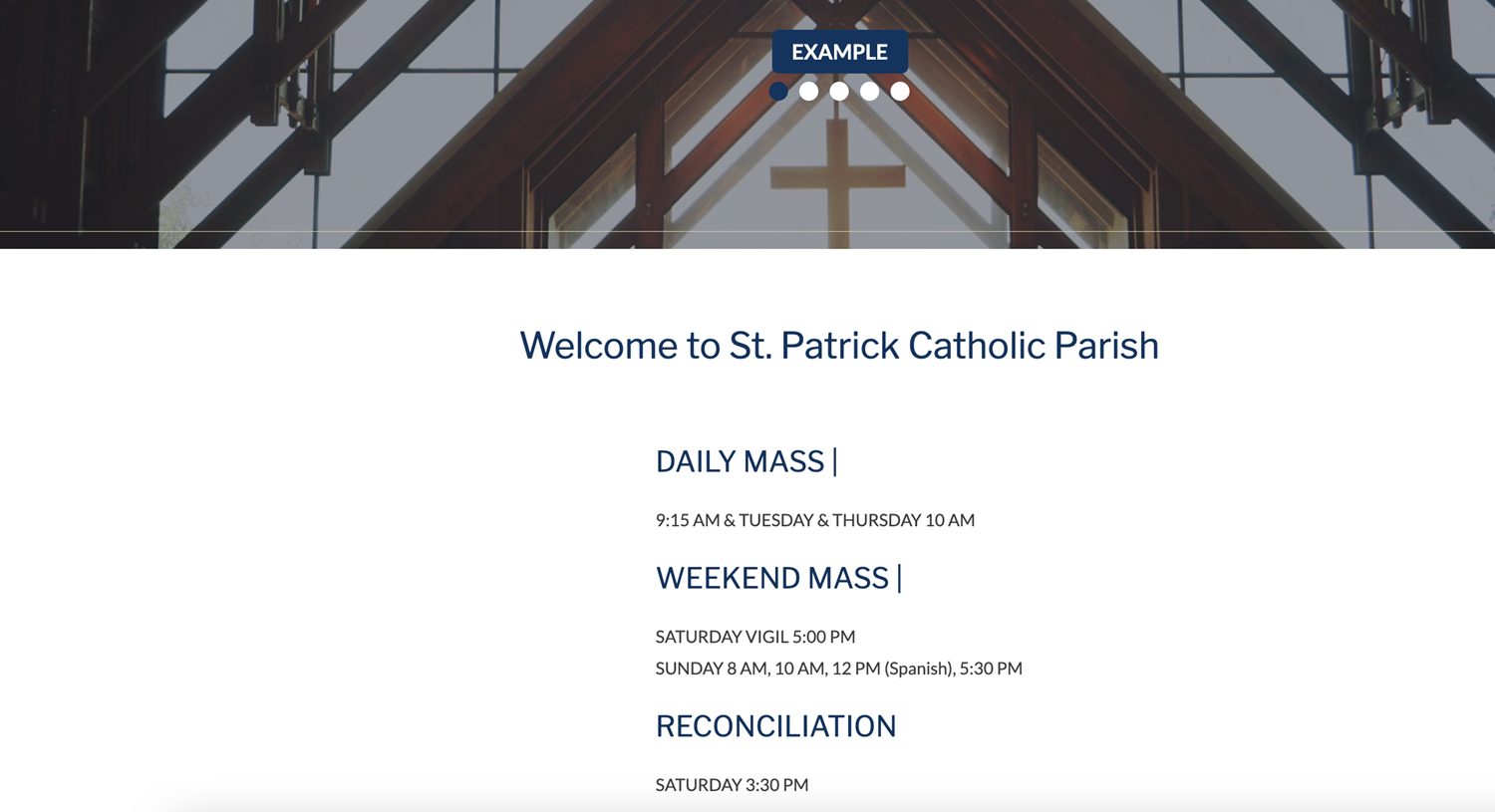Screen dimensions: 1495x812
Task: Click the vertical bar after DAILY MASS
Action: [835, 461]
